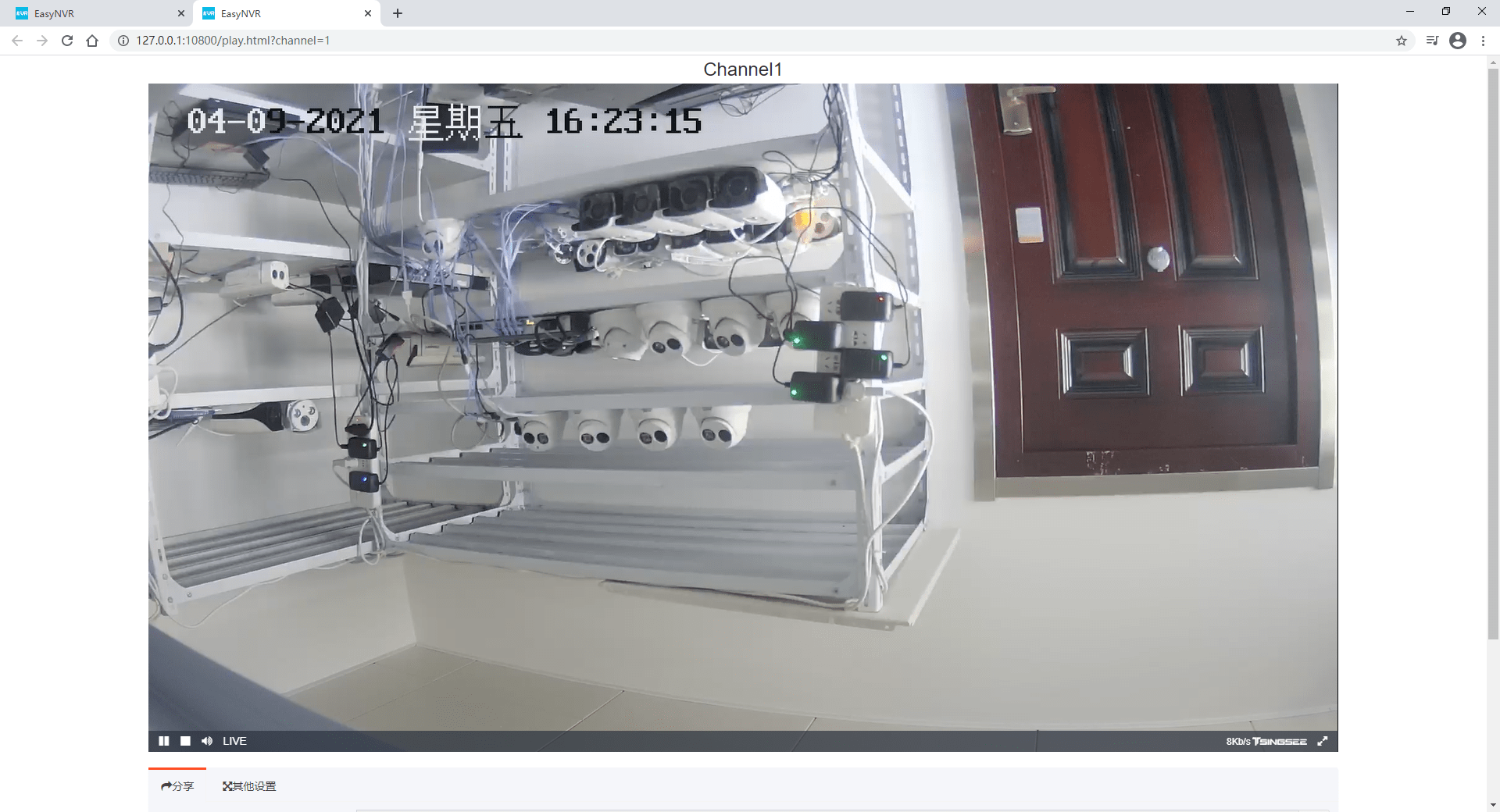Viewport: 1500px width, 812px height.
Task: Enter fullscreen video mode
Action: pos(1323,741)
